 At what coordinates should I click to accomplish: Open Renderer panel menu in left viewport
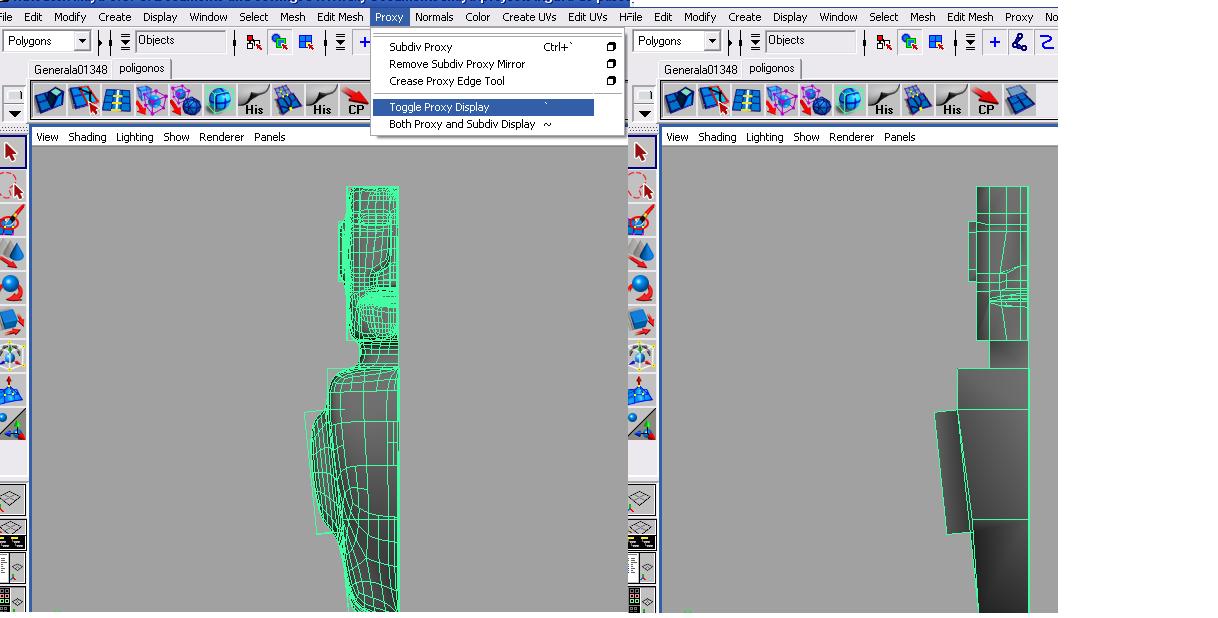(x=221, y=137)
